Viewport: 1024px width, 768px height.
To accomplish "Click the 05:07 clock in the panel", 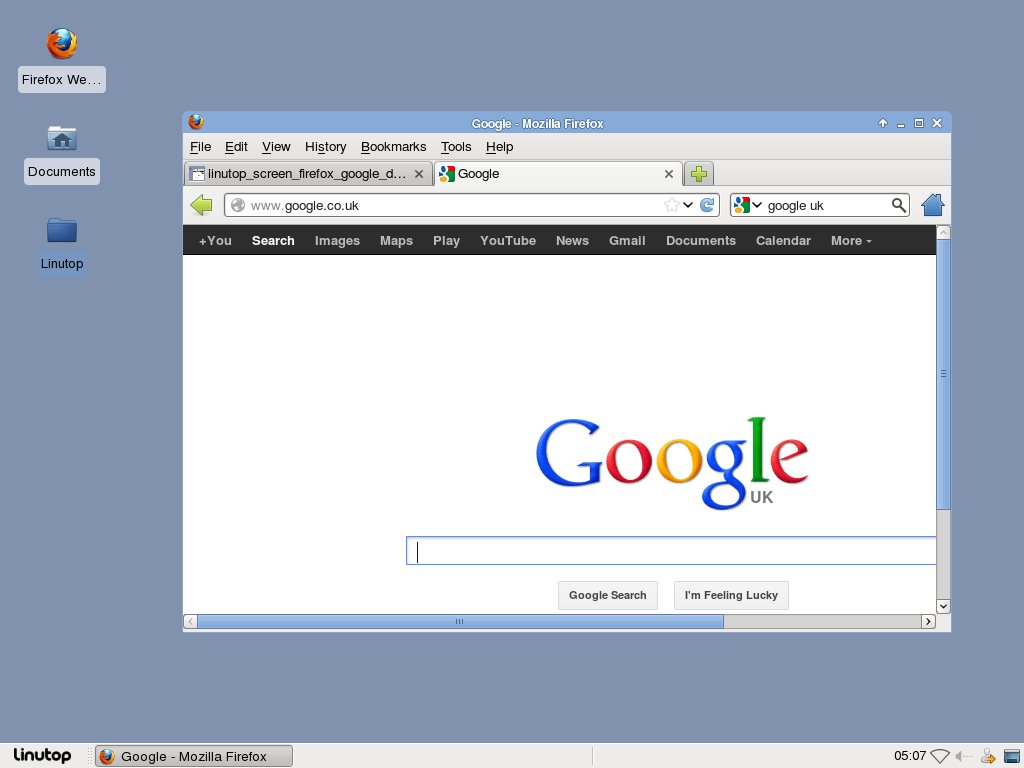I will point(910,756).
